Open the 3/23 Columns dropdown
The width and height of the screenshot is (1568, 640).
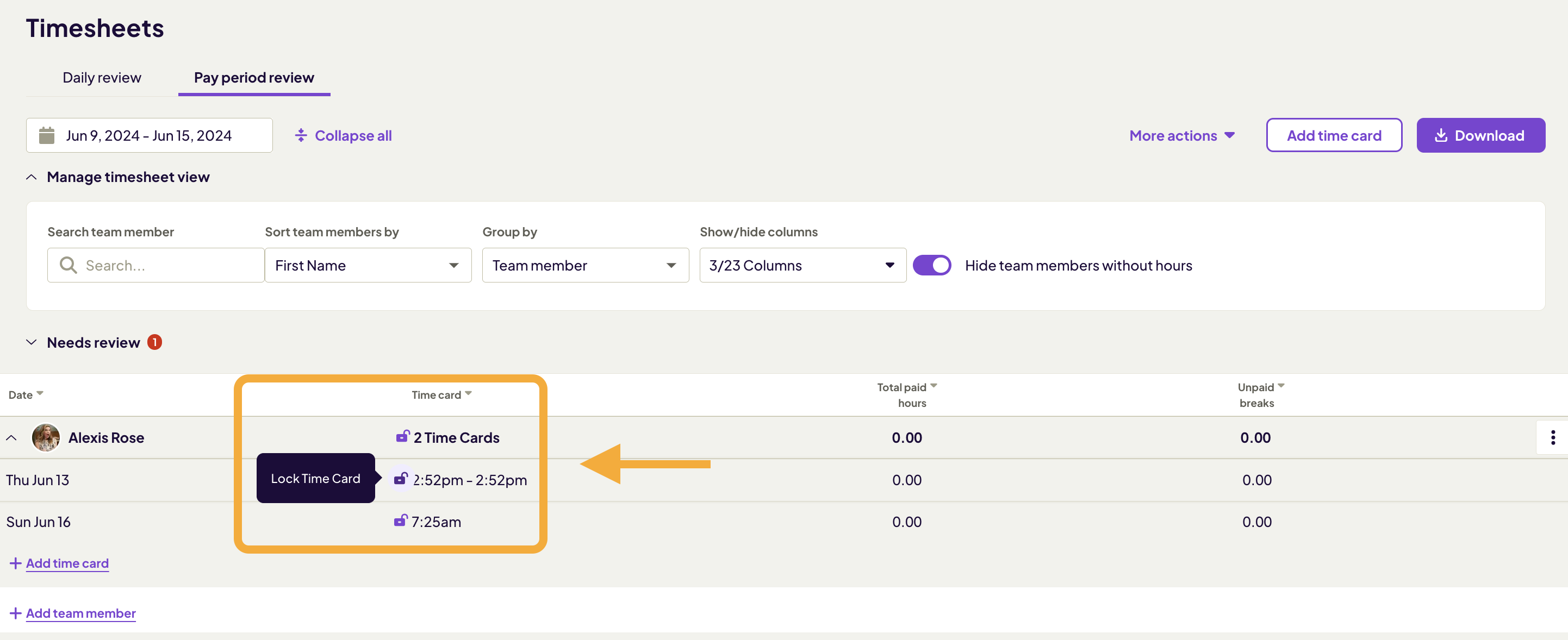point(802,265)
